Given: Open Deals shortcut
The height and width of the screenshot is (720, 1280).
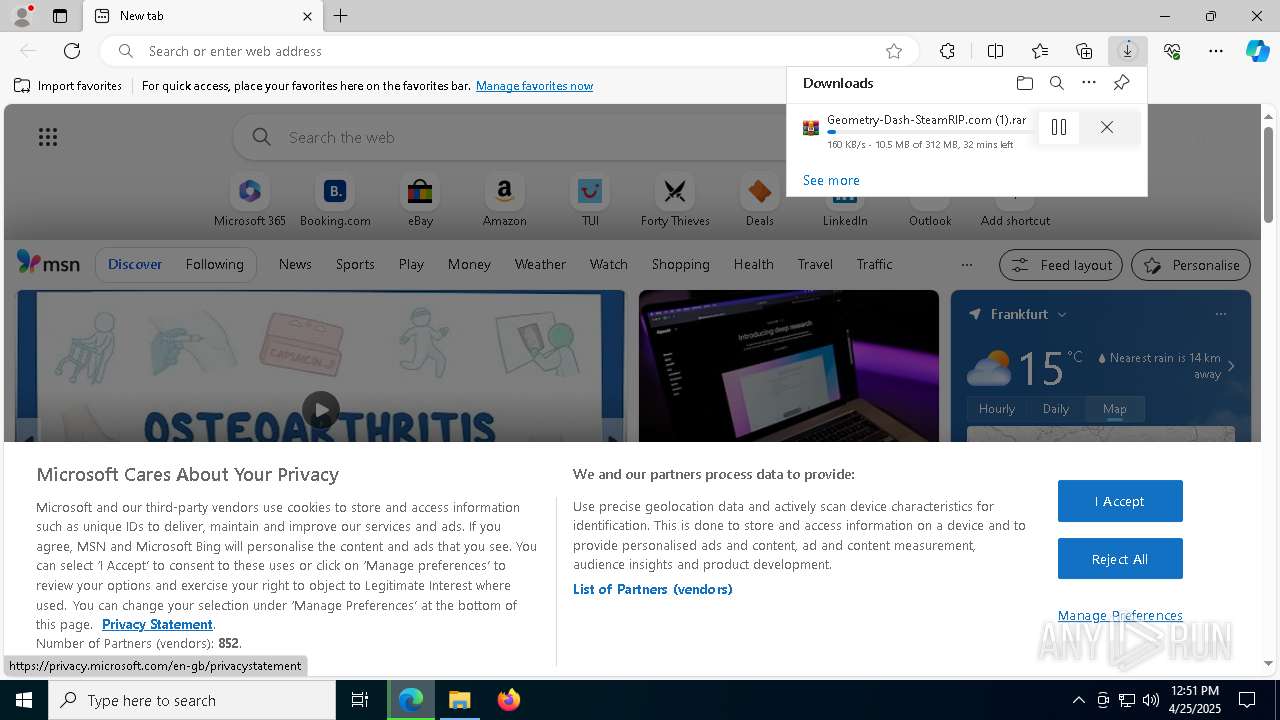Looking at the screenshot, I should pos(760,201).
